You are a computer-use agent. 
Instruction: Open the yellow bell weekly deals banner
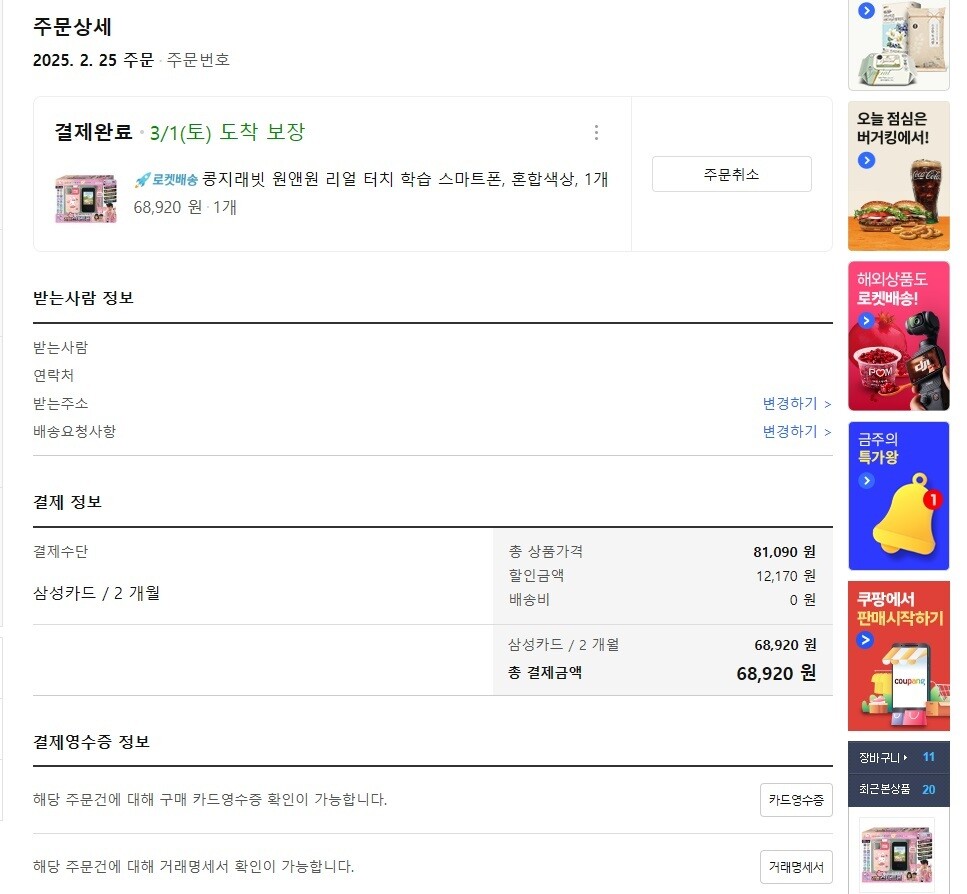click(899, 496)
